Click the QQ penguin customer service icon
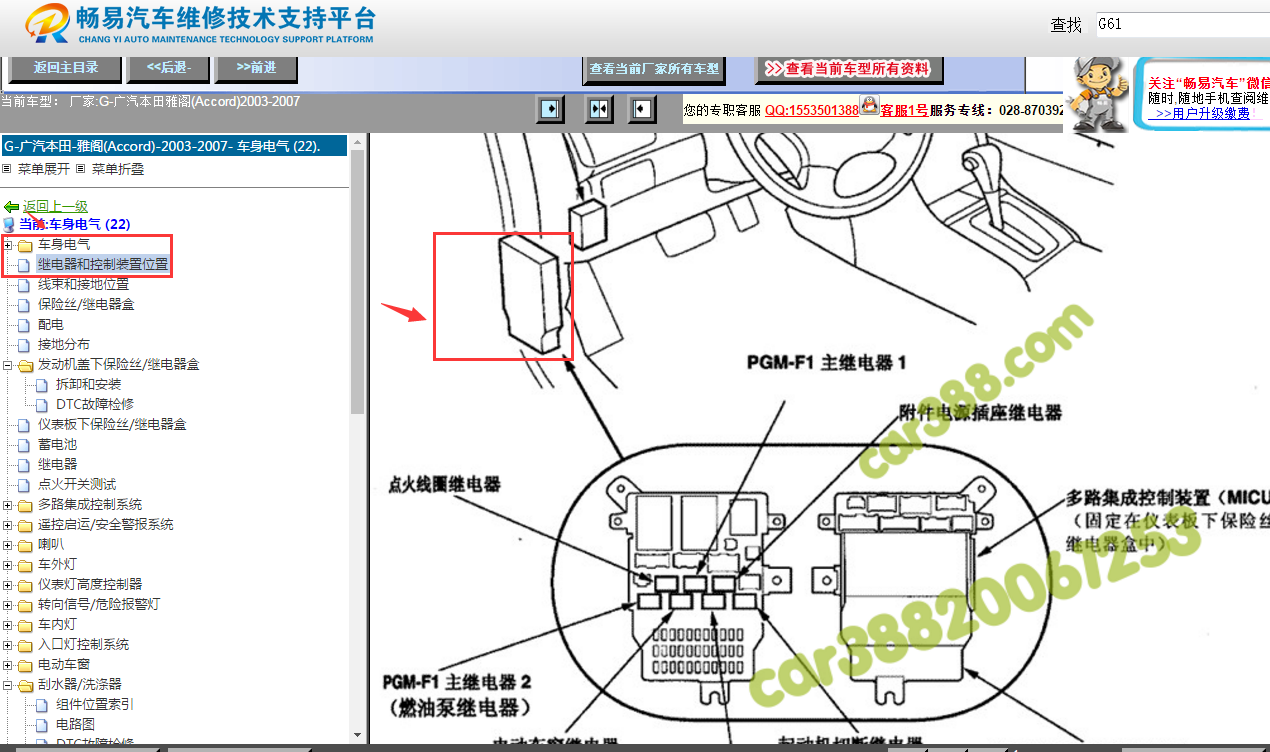The image size is (1270, 752). (x=869, y=107)
